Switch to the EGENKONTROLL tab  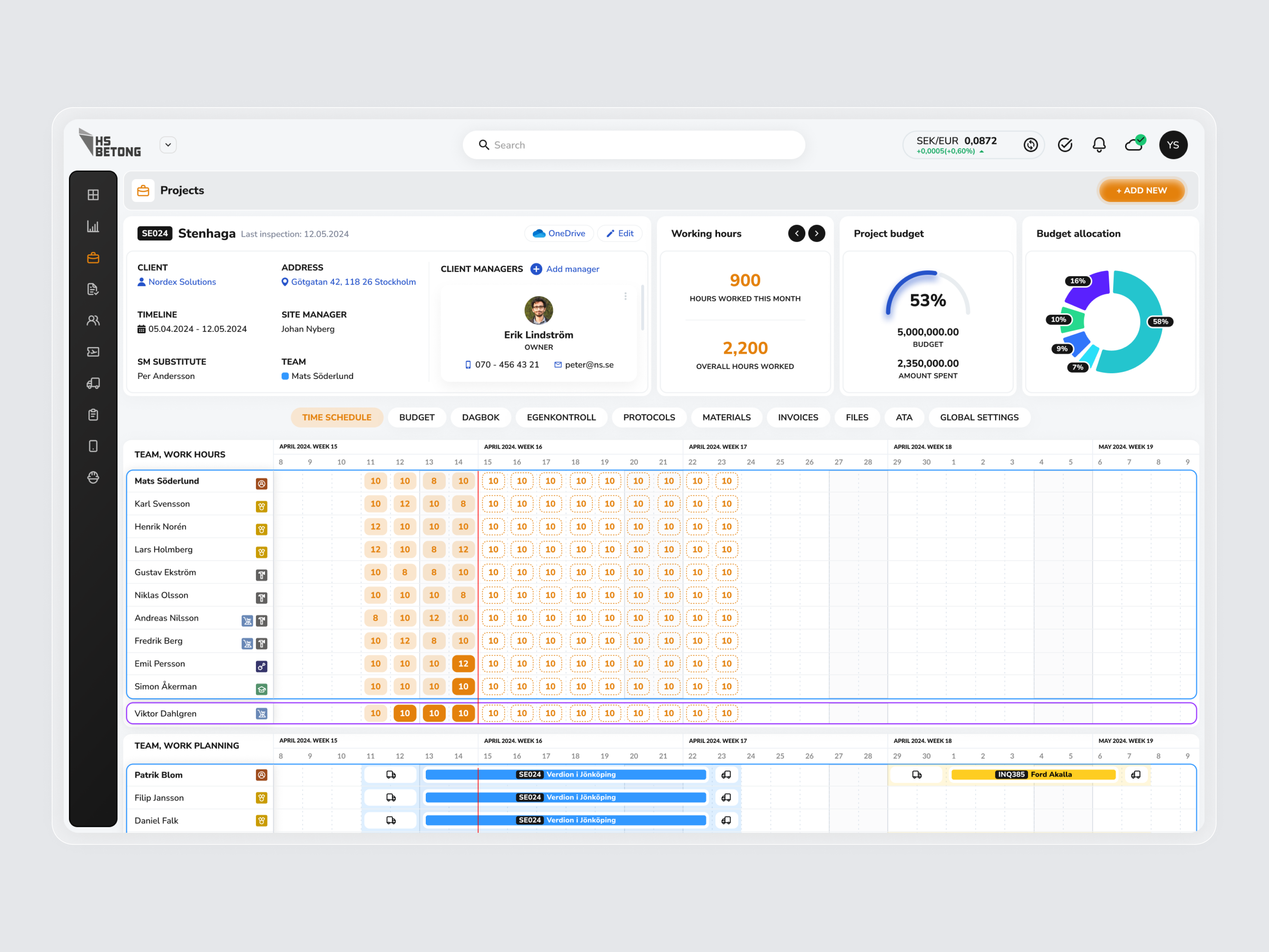click(x=562, y=417)
